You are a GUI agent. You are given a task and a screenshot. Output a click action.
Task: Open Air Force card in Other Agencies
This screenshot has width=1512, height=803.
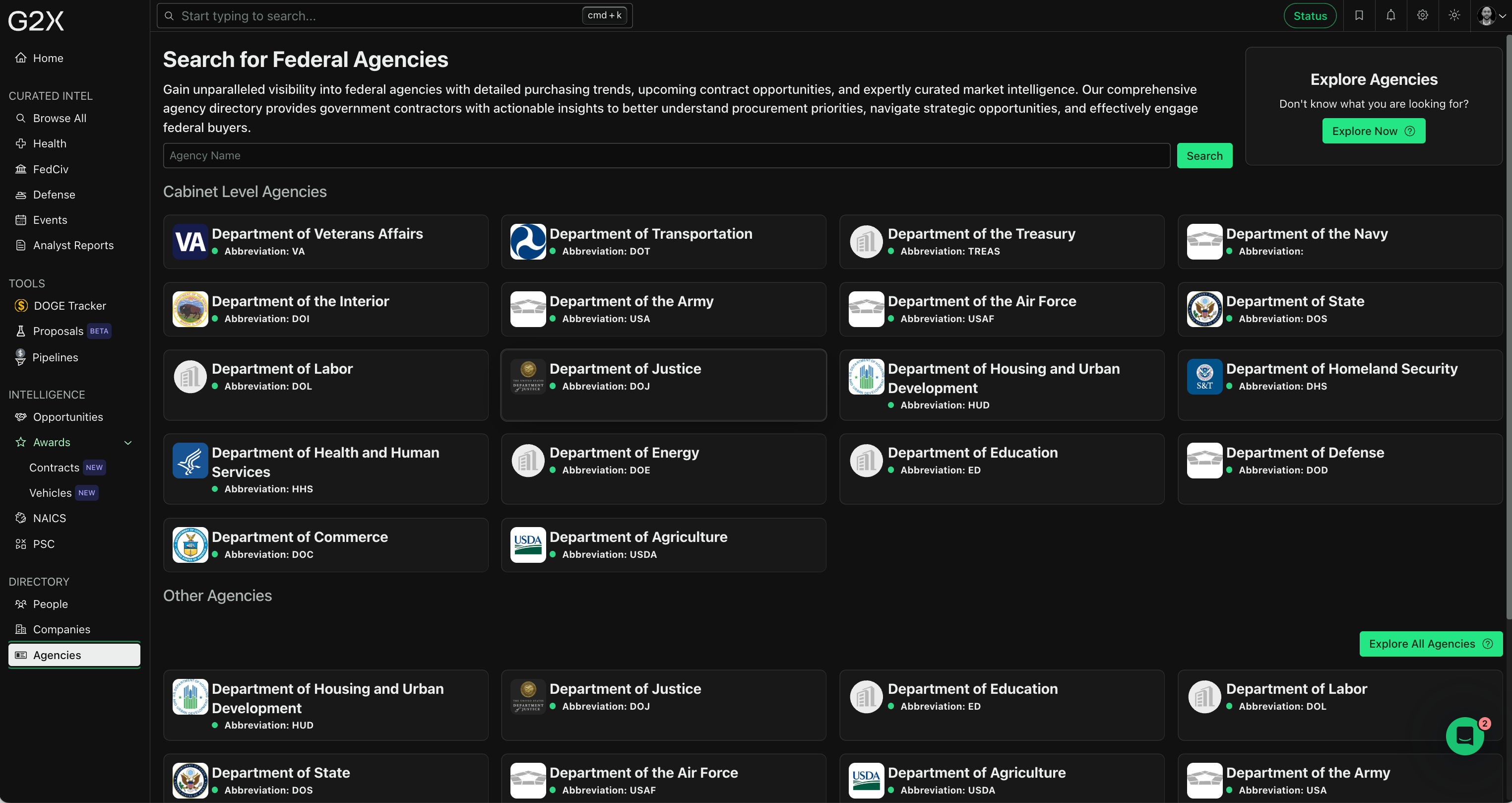click(x=663, y=778)
